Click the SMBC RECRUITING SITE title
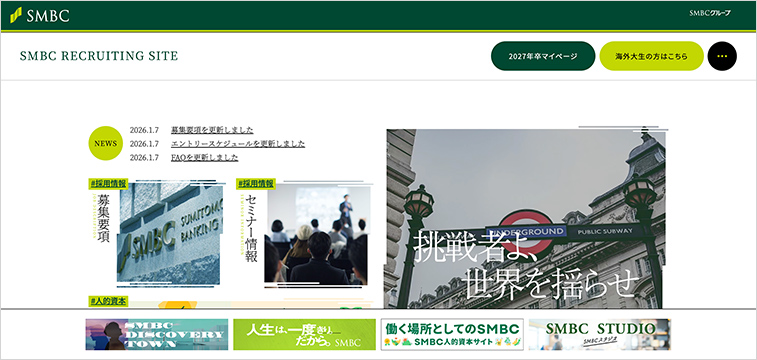 click(x=99, y=56)
